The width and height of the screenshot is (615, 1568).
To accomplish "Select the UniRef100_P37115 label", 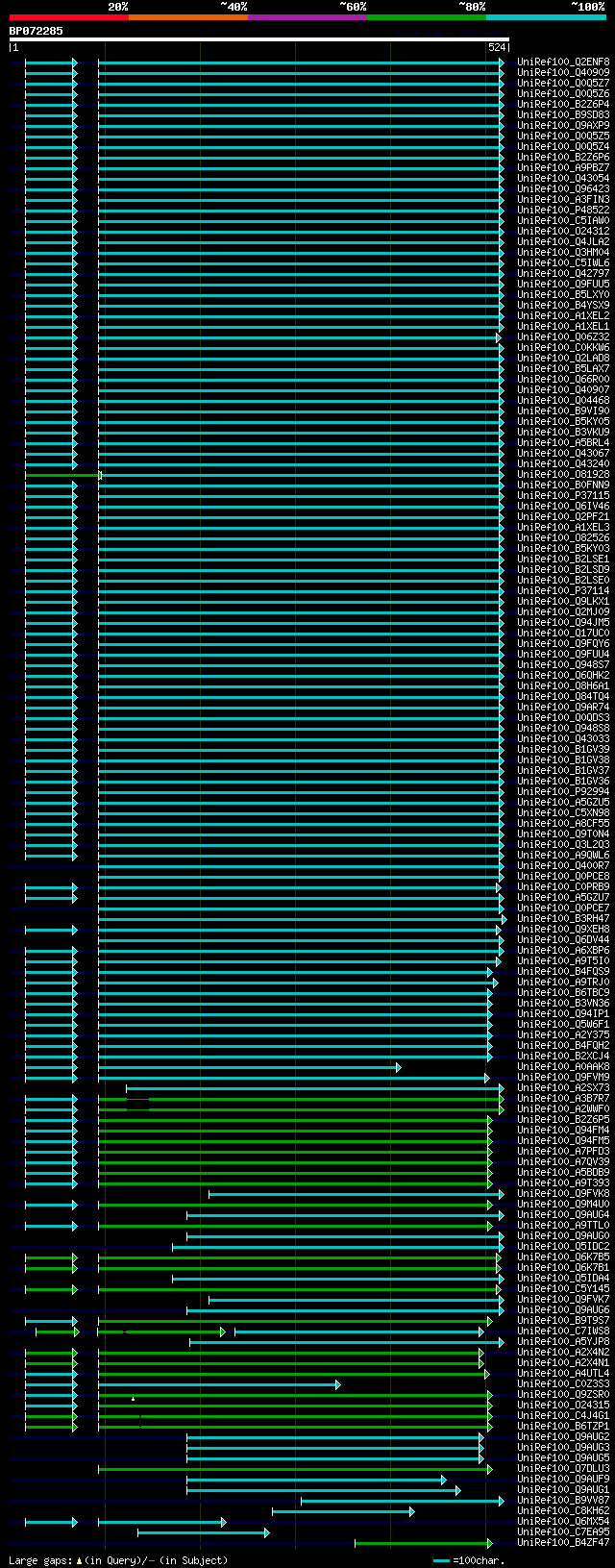I will [563, 495].
